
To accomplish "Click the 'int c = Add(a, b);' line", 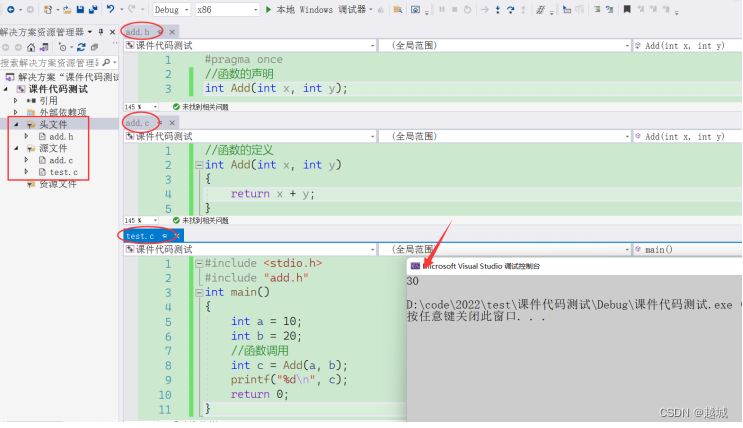I will 289,365.
